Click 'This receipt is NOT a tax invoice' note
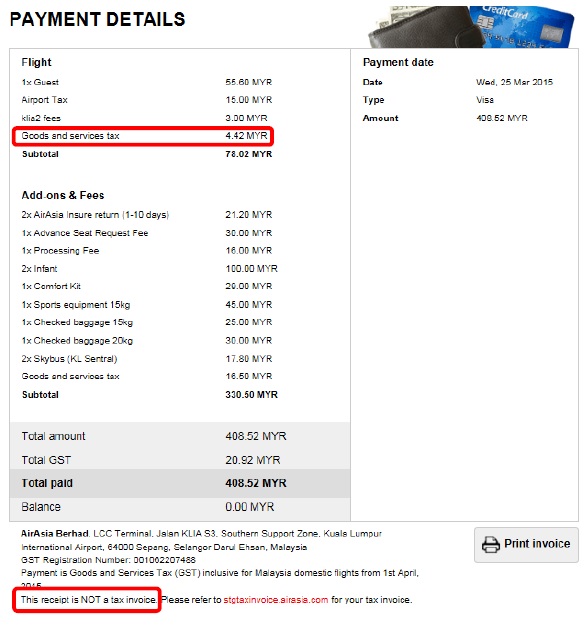Screen dimensions: 588x626 click(89, 600)
